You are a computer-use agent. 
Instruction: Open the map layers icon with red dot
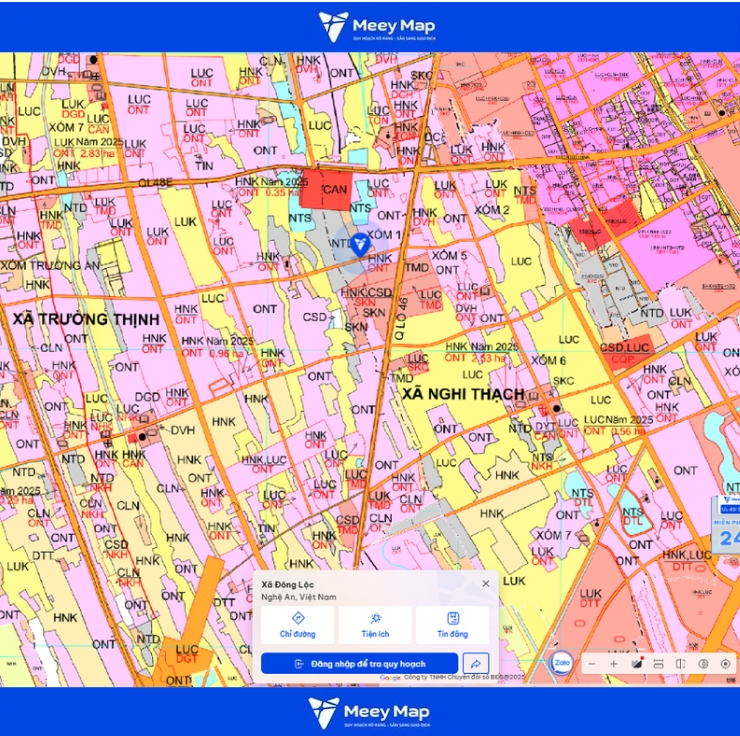tap(637, 664)
